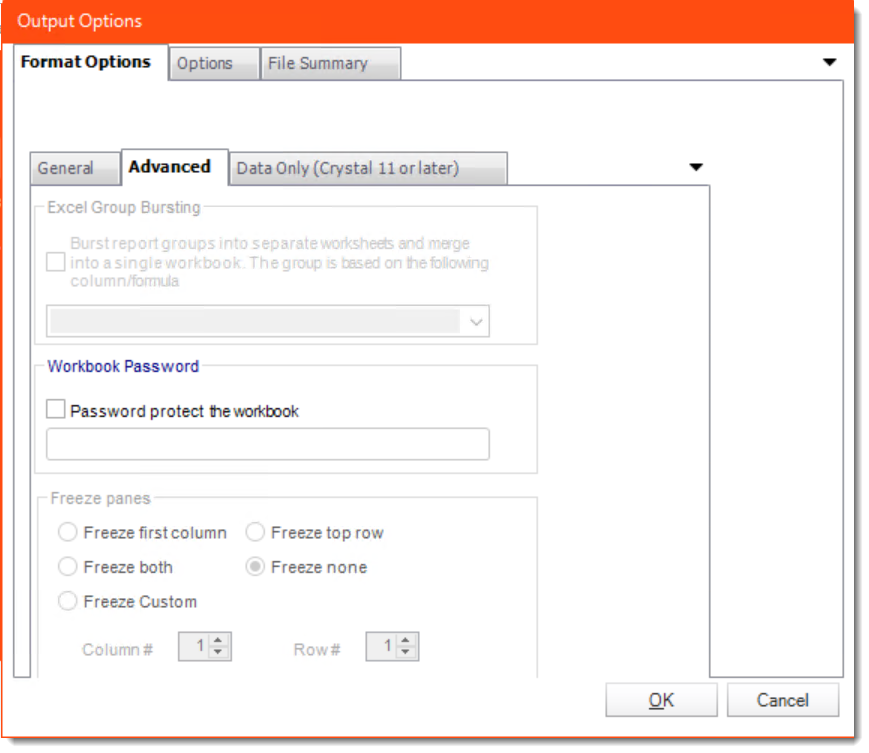Click into the workbook password field

pyautogui.click(x=266, y=443)
